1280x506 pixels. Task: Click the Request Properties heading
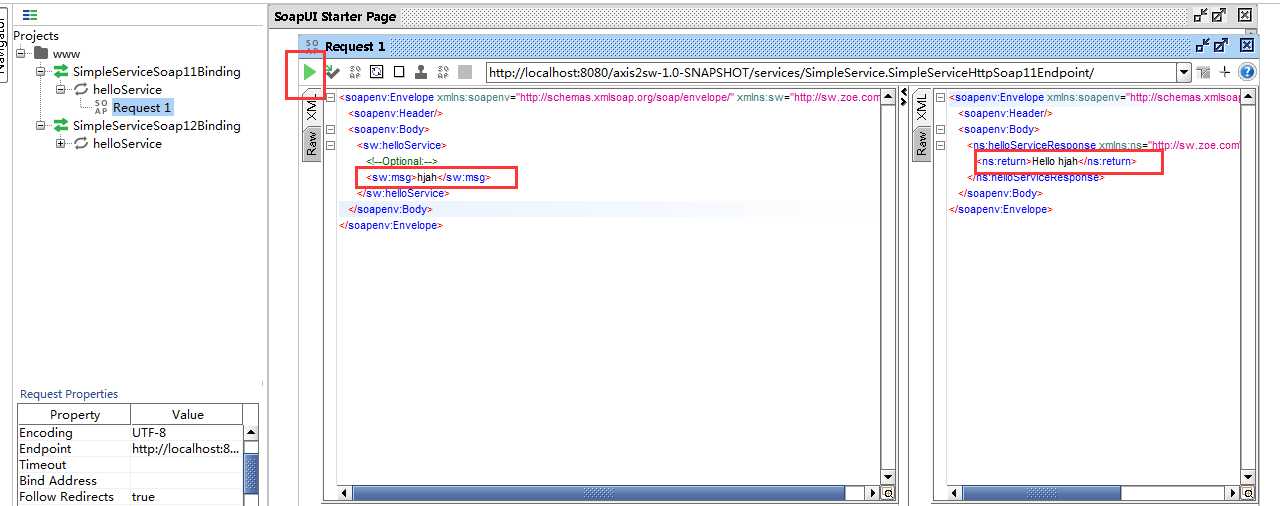tap(69, 394)
